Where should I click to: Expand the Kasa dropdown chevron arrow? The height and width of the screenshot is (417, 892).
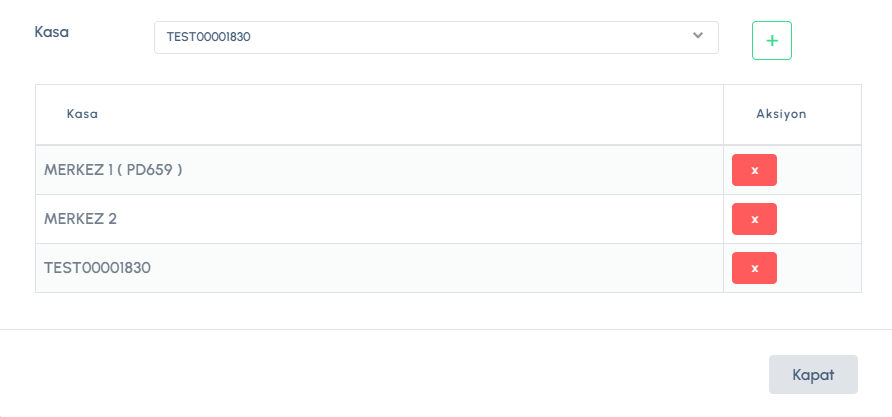tap(698, 36)
